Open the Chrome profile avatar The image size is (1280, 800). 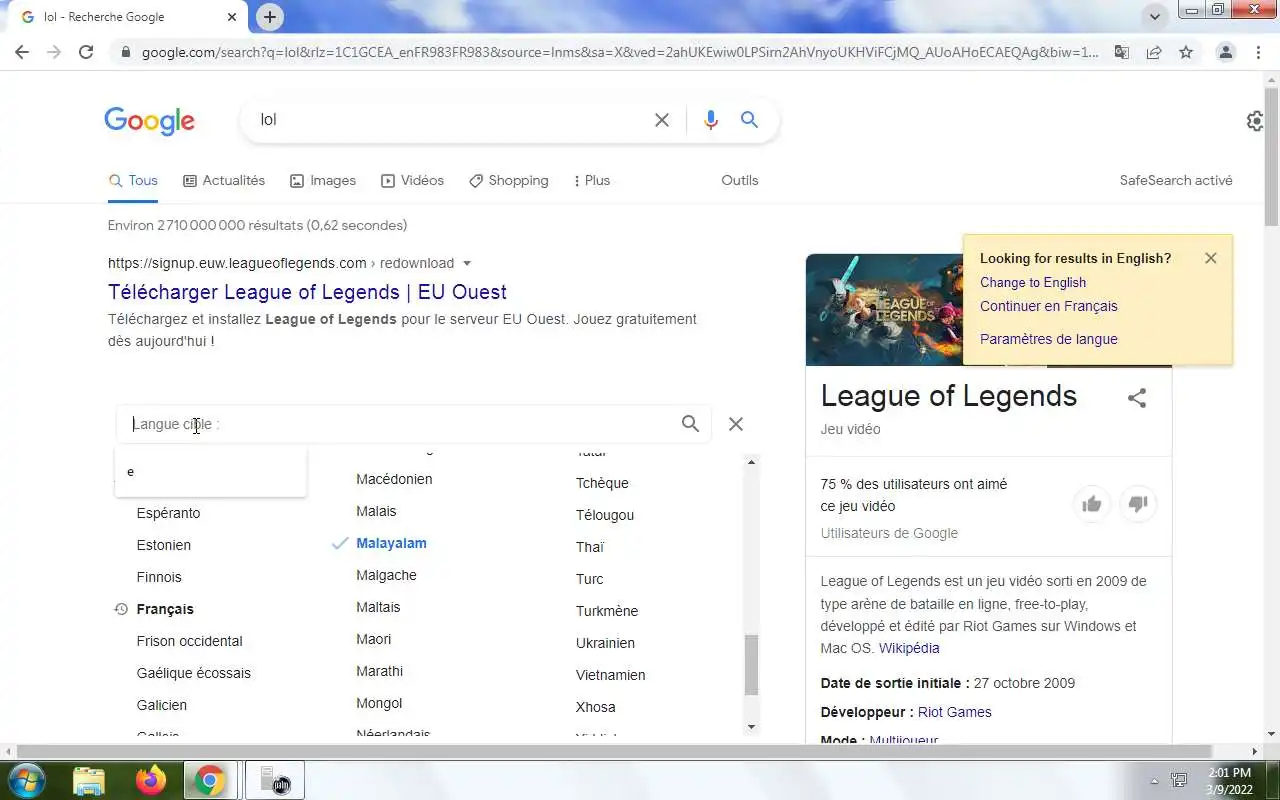click(x=1225, y=52)
